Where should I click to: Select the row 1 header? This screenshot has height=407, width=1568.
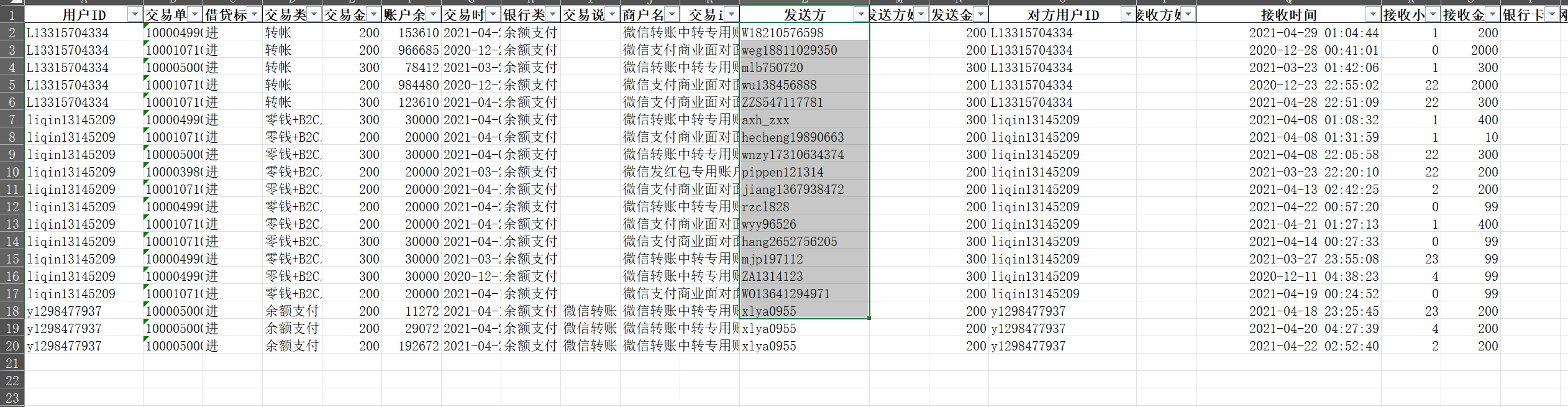tap(12, 14)
